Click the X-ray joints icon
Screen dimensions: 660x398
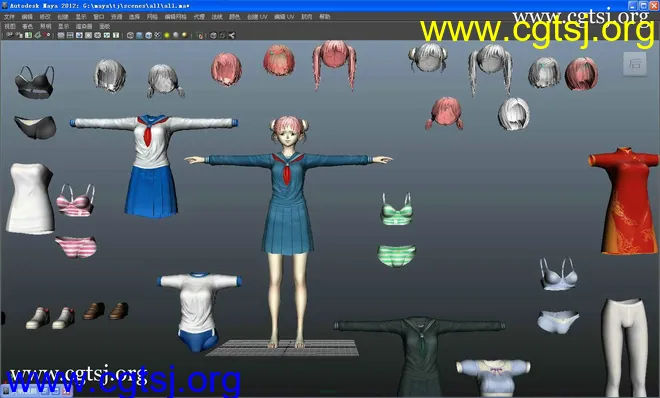click(x=232, y=35)
